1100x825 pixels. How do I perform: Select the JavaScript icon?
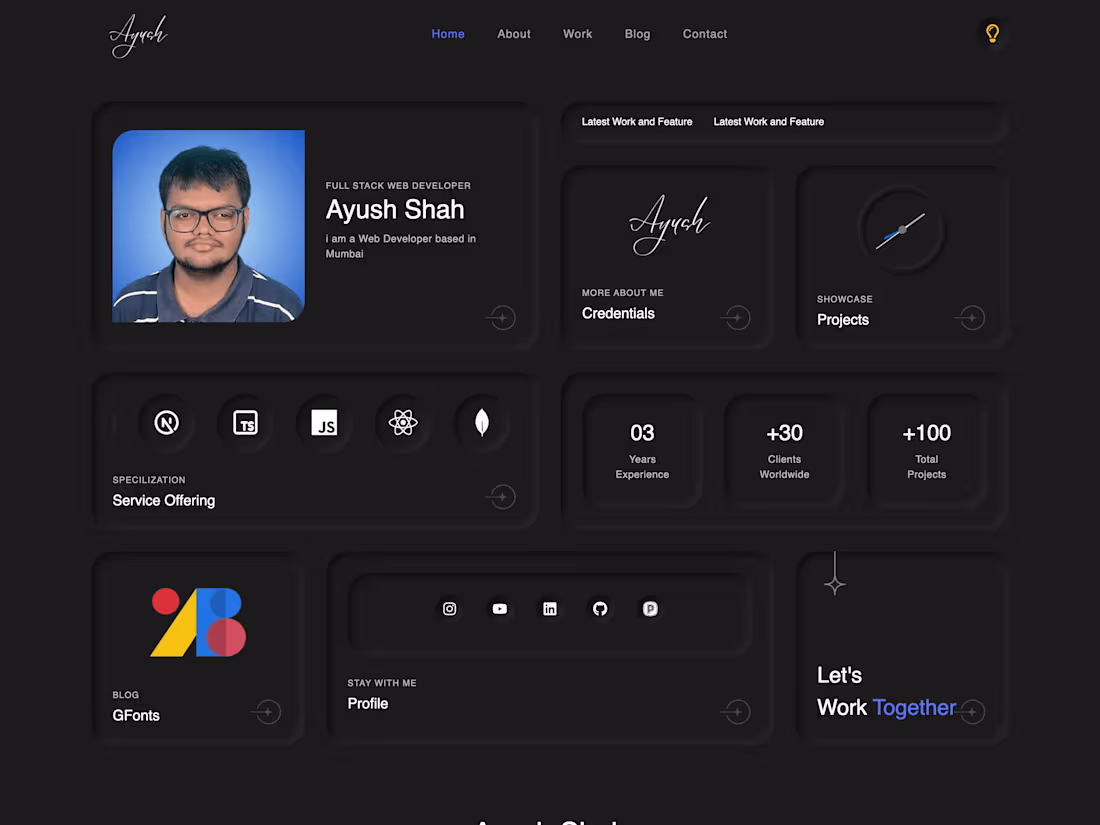324,423
